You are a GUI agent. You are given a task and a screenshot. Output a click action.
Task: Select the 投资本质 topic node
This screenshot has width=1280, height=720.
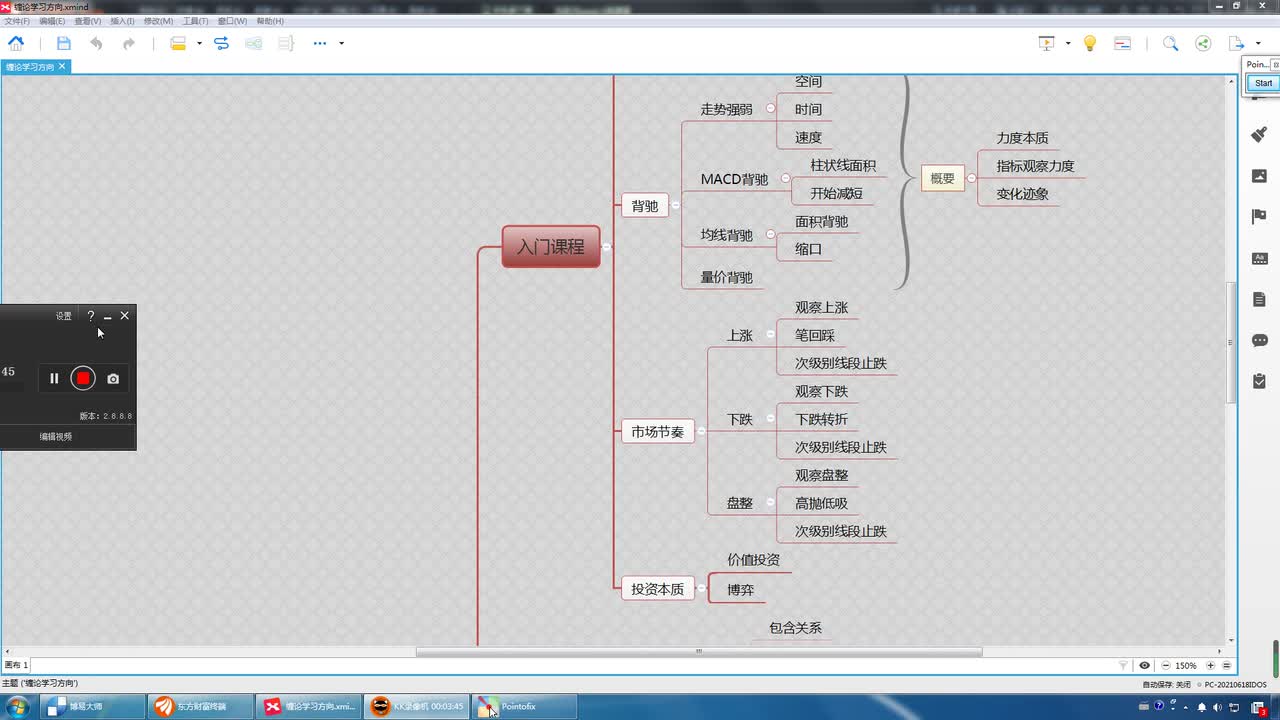[658, 589]
